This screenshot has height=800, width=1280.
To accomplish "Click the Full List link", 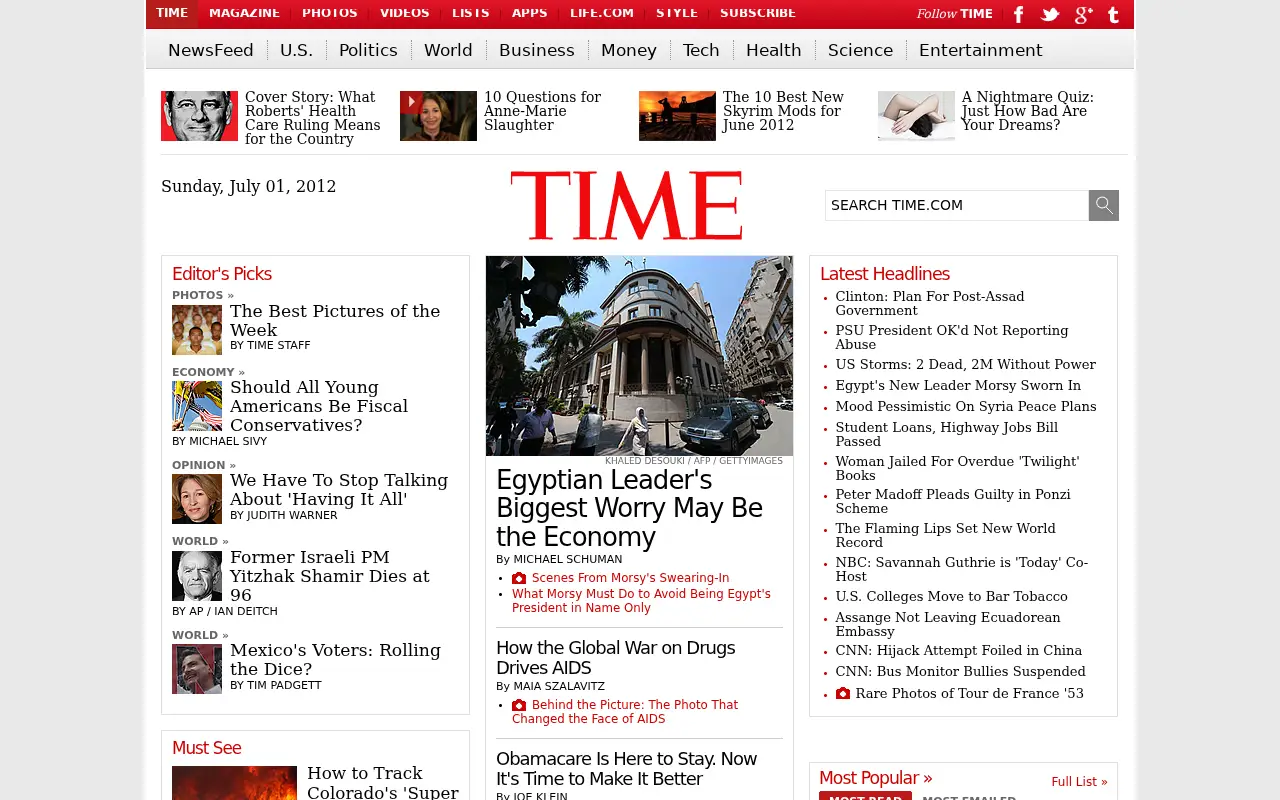I will click(1079, 782).
